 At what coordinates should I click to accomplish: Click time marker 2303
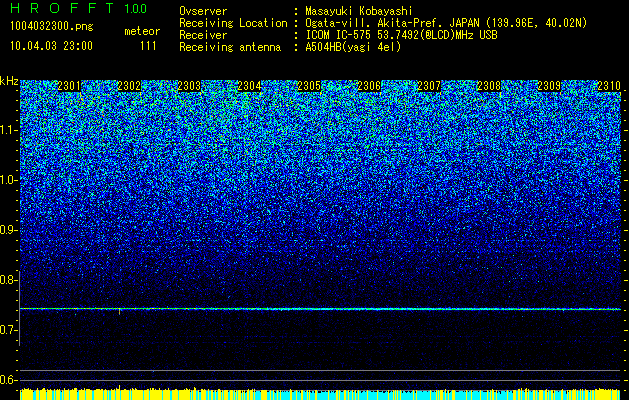coord(189,86)
